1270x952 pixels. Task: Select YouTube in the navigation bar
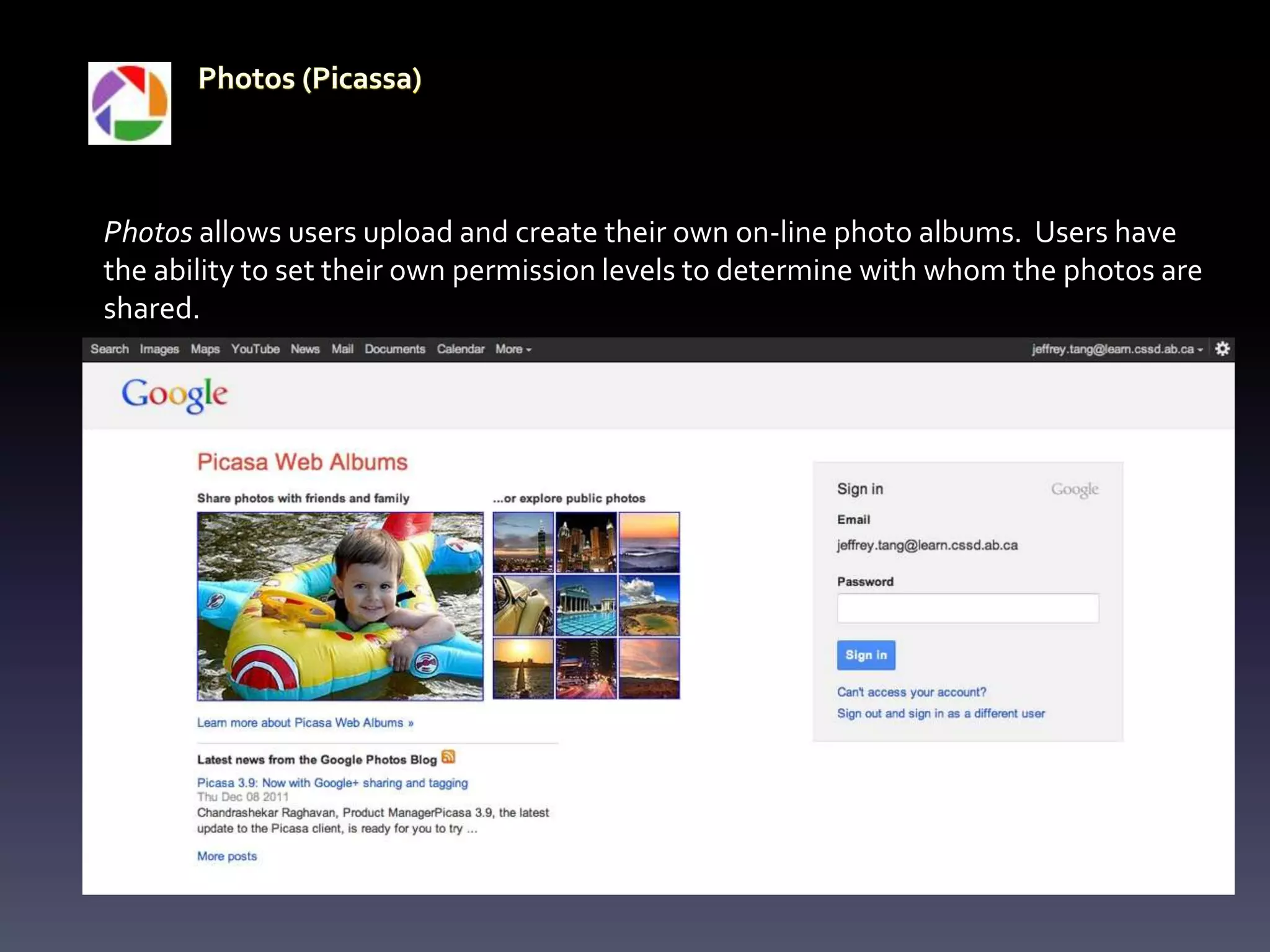pyautogui.click(x=255, y=349)
